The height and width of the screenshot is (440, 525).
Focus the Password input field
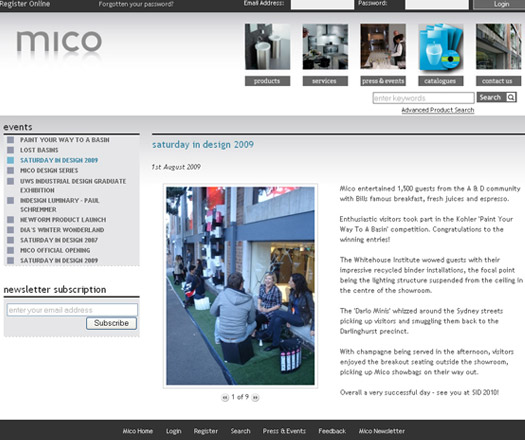point(437,4)
